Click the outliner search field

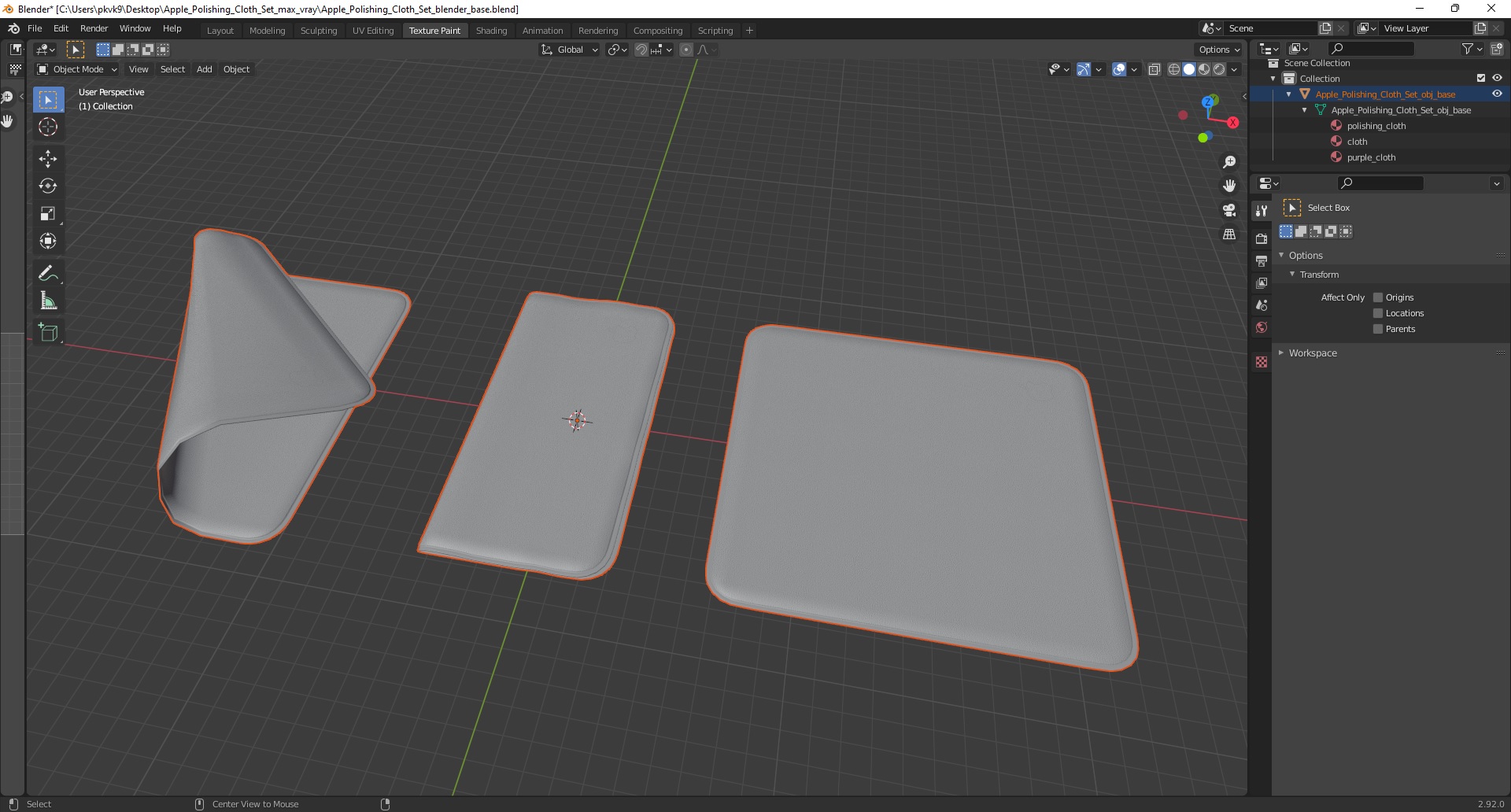coord(1371,49)
